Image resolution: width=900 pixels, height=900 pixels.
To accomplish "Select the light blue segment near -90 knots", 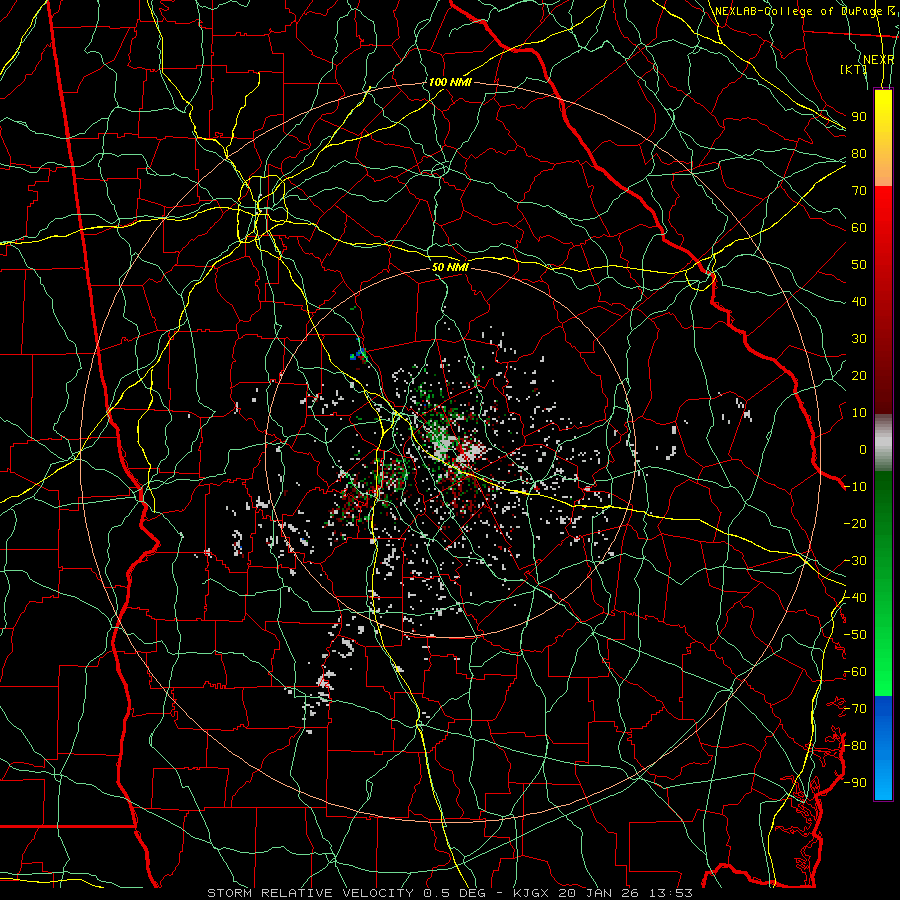I will click(x=883, y=778).
